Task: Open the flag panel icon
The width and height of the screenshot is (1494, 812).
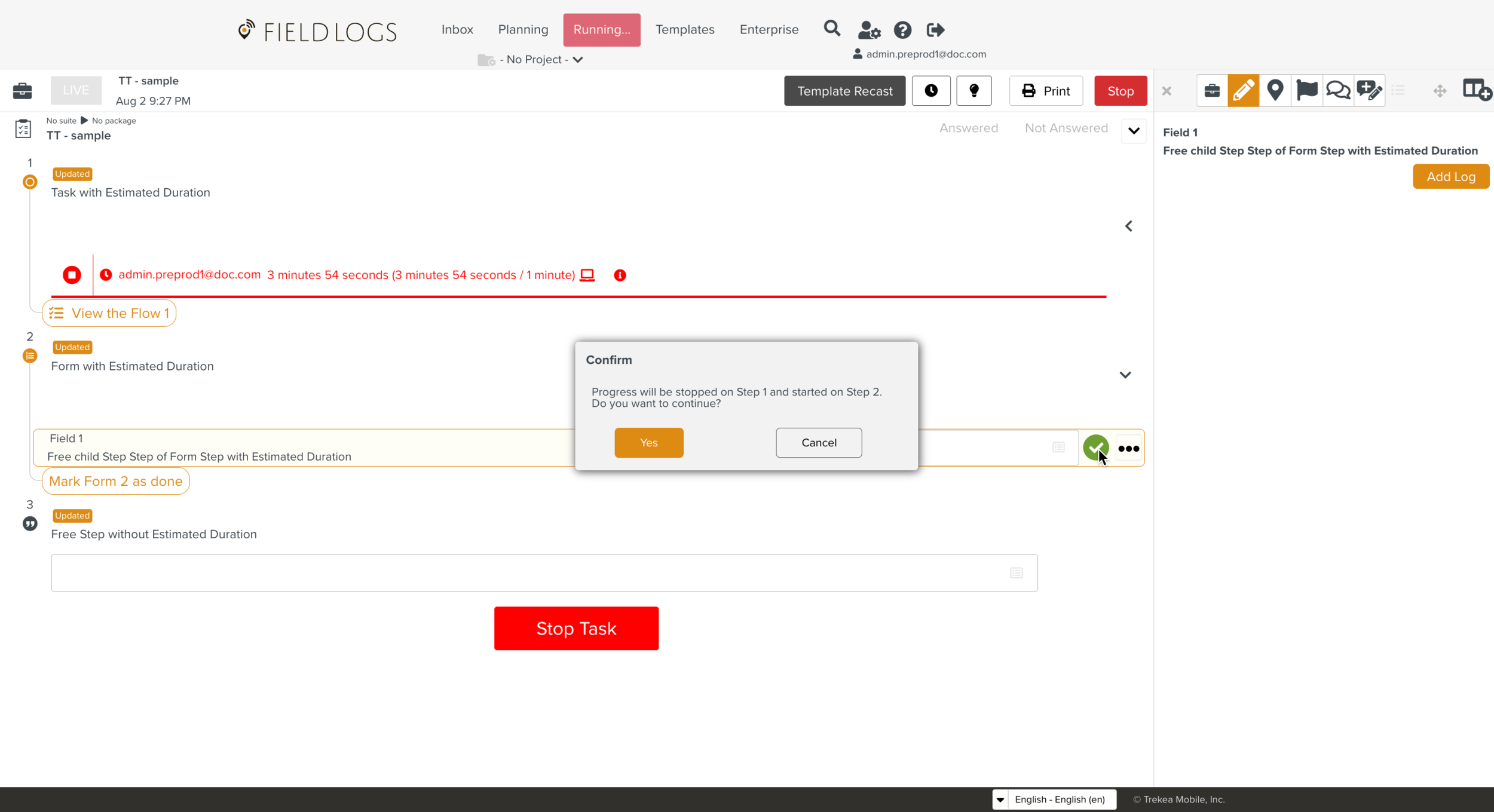Action: coord(1306,91)
